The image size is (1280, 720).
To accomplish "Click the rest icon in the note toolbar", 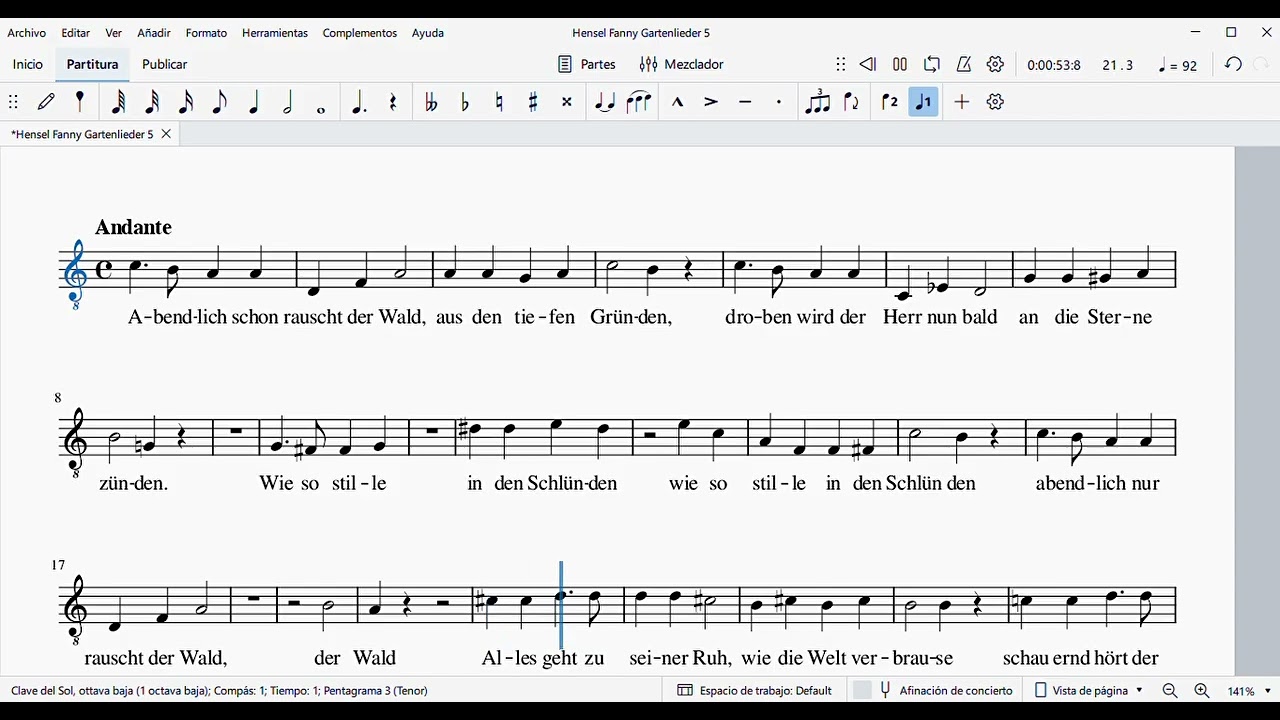I will pos(393,101).
